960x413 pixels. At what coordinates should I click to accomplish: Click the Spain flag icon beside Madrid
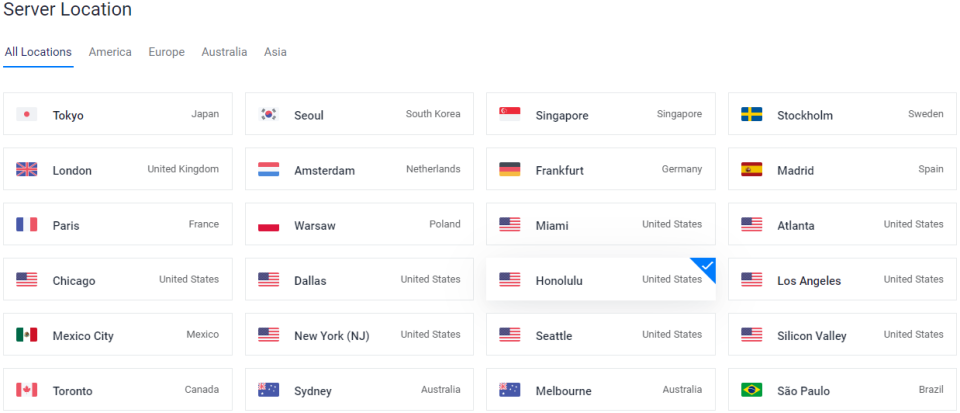point(751,169)
